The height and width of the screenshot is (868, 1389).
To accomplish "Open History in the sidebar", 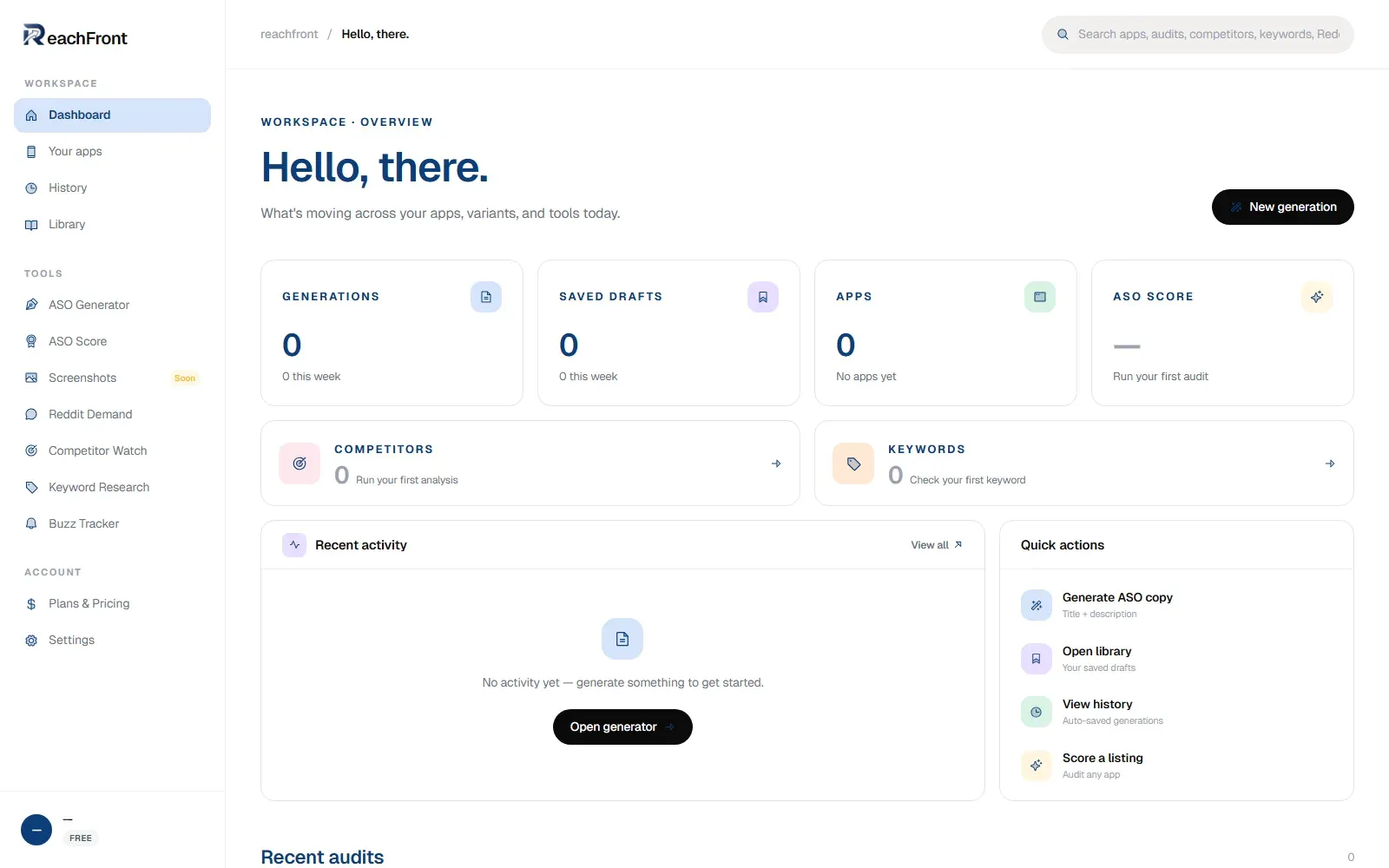I will click(x=112, y=188).
